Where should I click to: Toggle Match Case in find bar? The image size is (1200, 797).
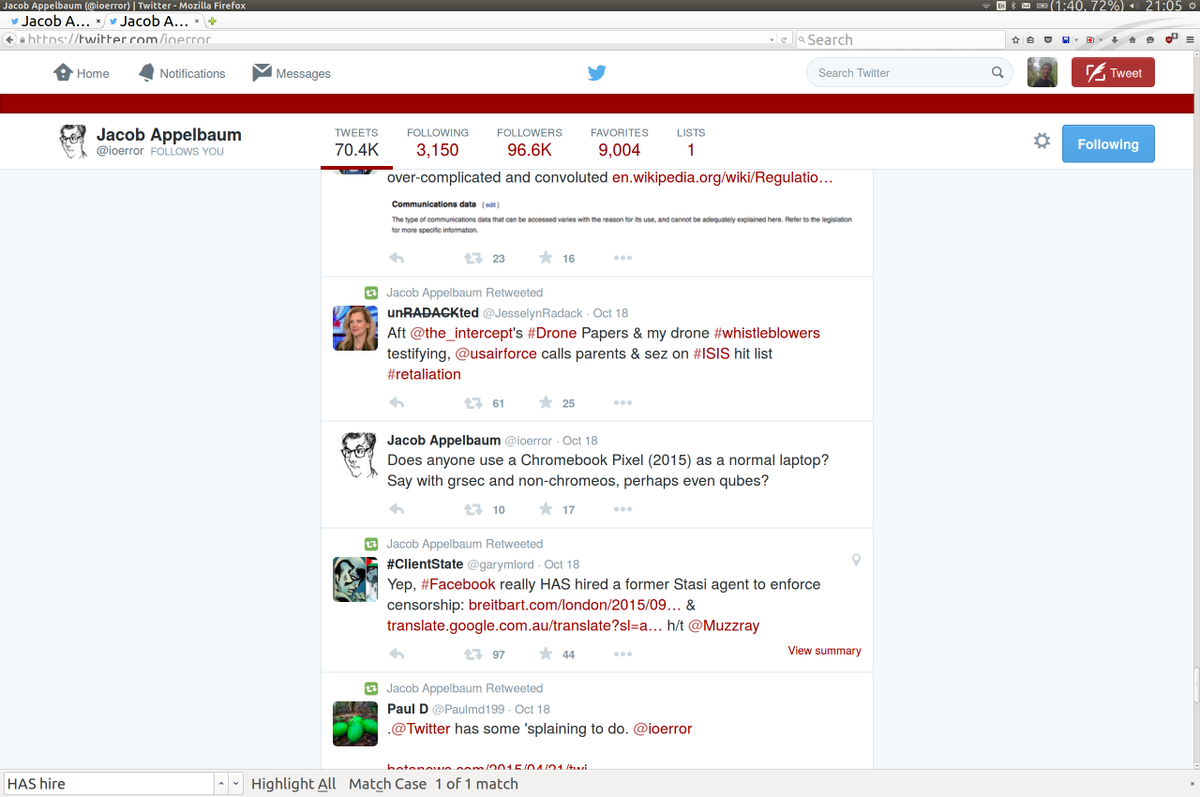[387, 784]
